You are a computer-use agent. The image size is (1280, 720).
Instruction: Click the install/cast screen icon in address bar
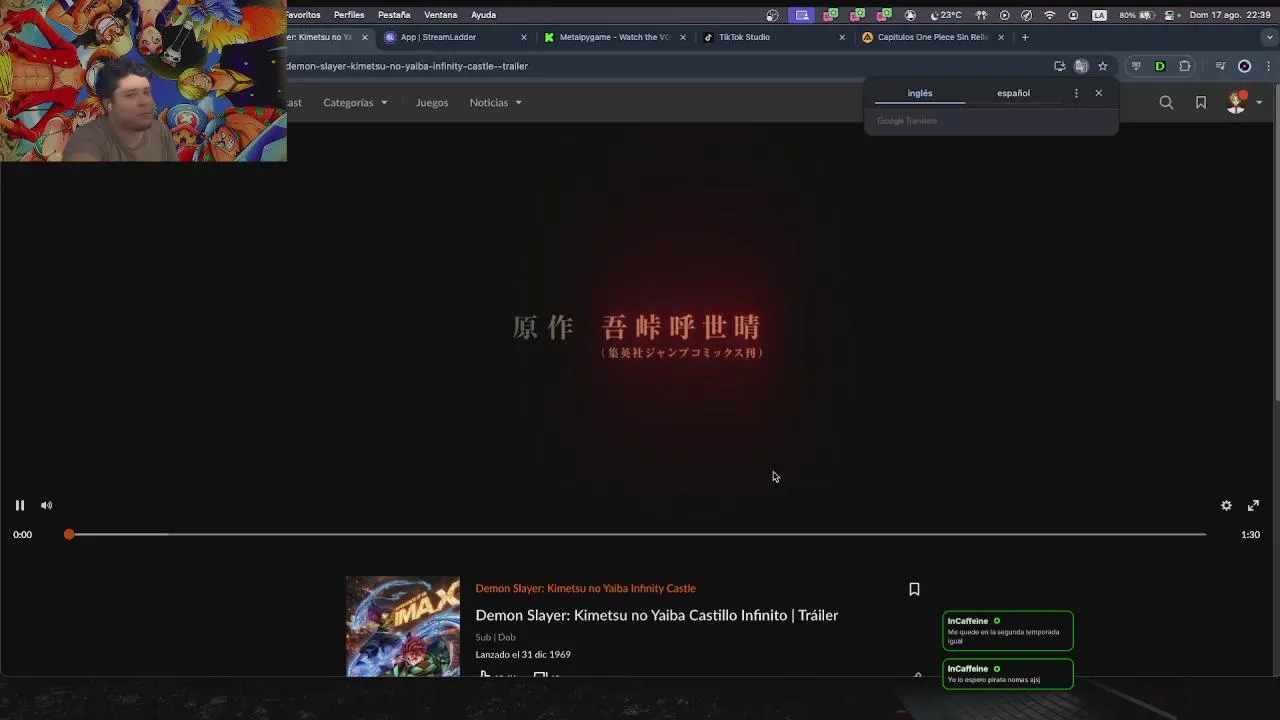coord(1059,66)
